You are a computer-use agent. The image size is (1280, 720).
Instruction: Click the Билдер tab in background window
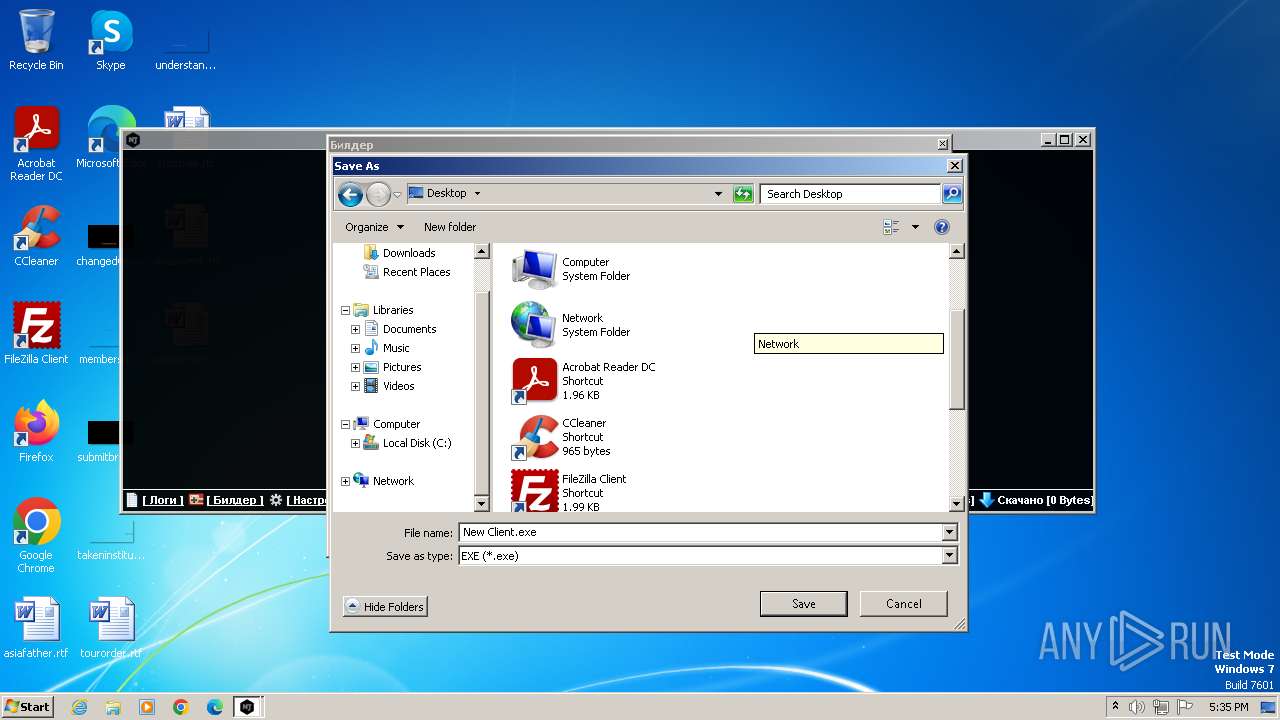tap(226, 500)
